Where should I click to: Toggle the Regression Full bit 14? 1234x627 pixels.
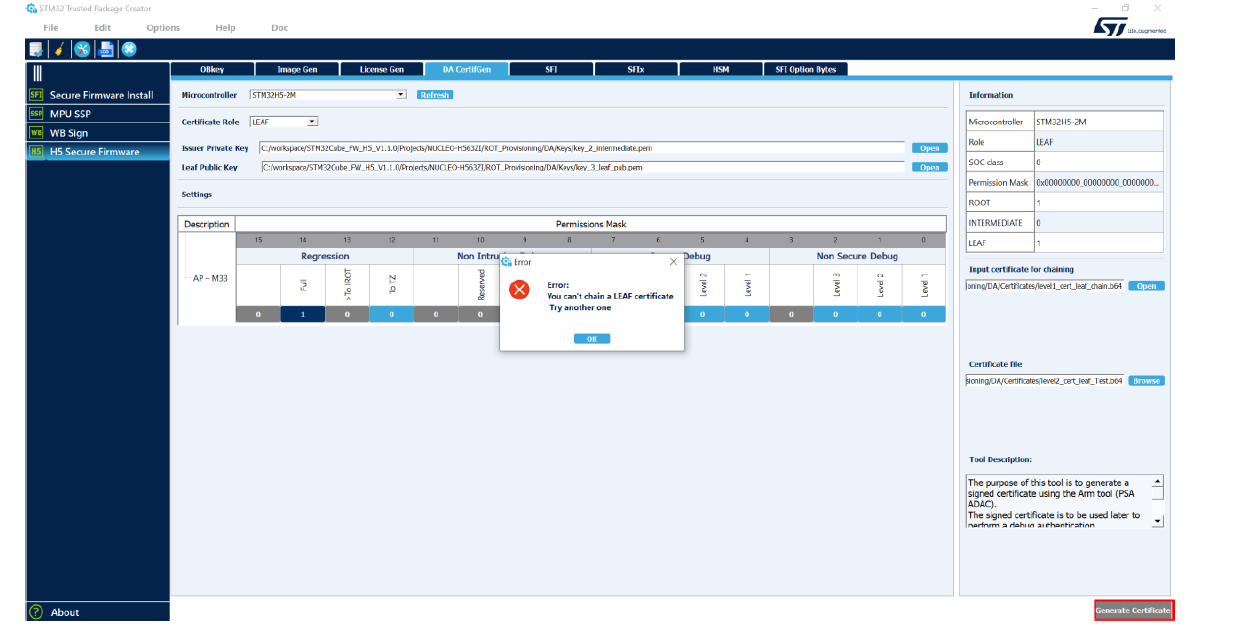(x=303, y=314)
